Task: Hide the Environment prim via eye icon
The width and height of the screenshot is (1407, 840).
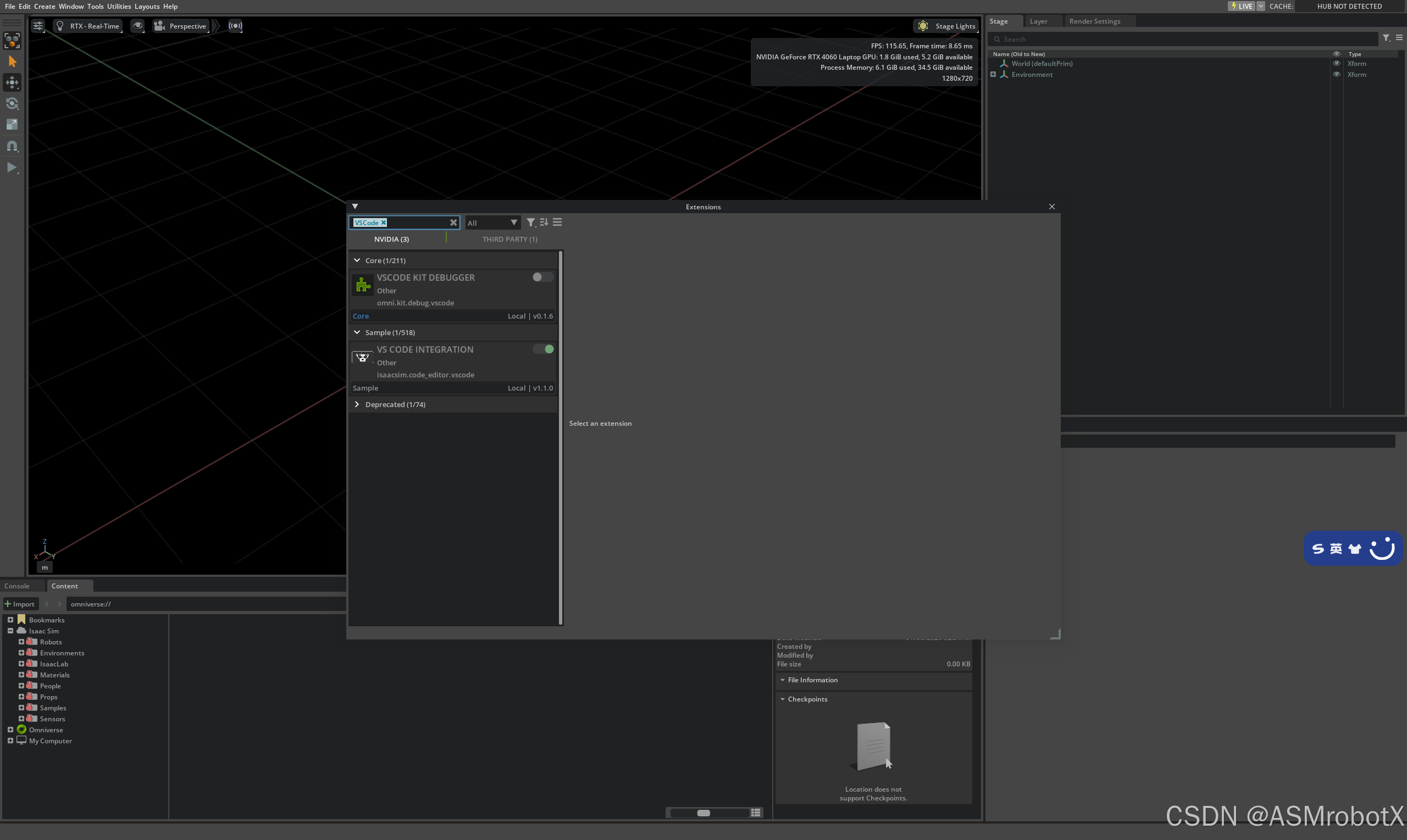Action: (1336, 75)
